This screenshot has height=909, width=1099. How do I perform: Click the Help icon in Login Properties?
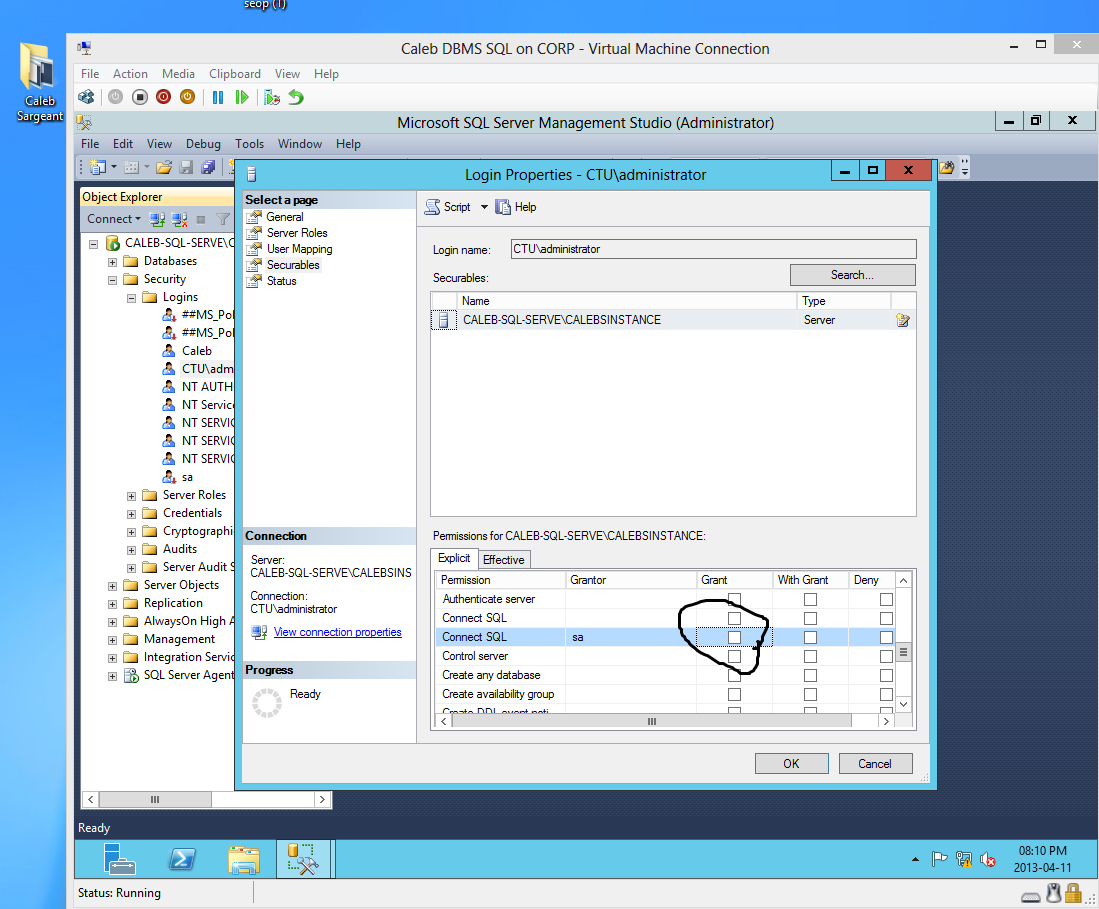(503, 207)
